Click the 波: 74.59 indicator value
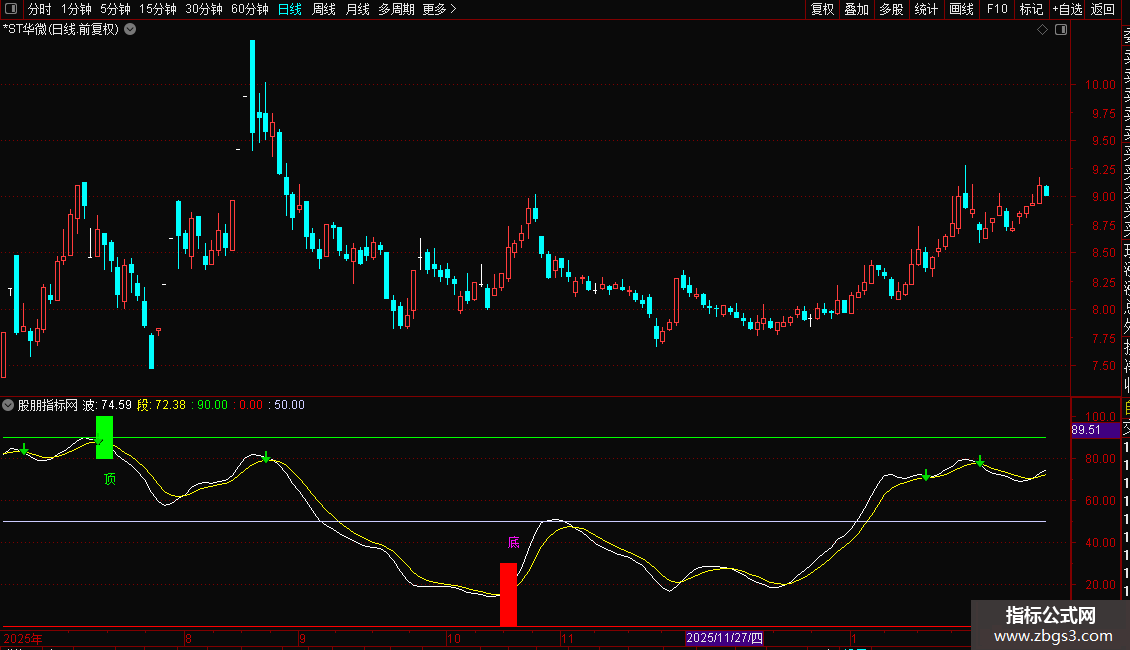Screen dimensions: 1130x650 [x=107, y=405]
